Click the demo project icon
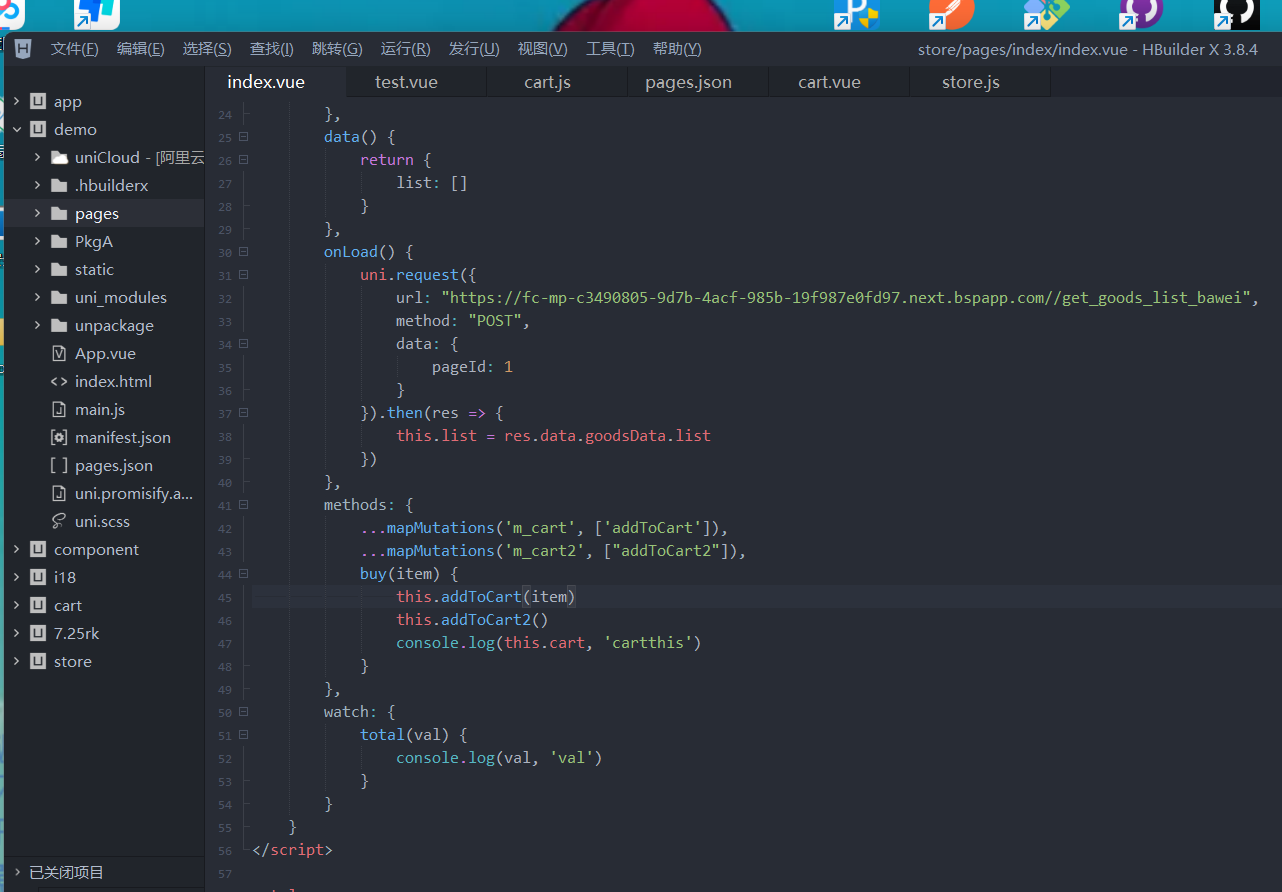The image size is (1282, 892). coord(38,129)
